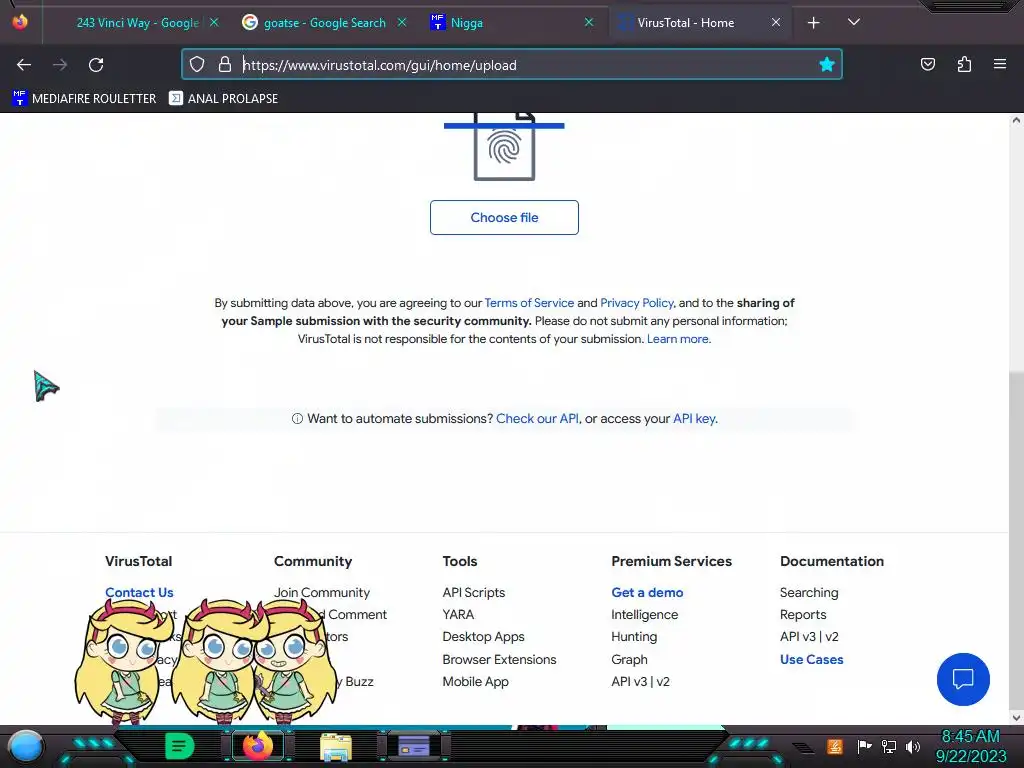Switch to 243 Vinci Way Google tab
Viewport: 1024px width, 768px height.
(137, 23)
